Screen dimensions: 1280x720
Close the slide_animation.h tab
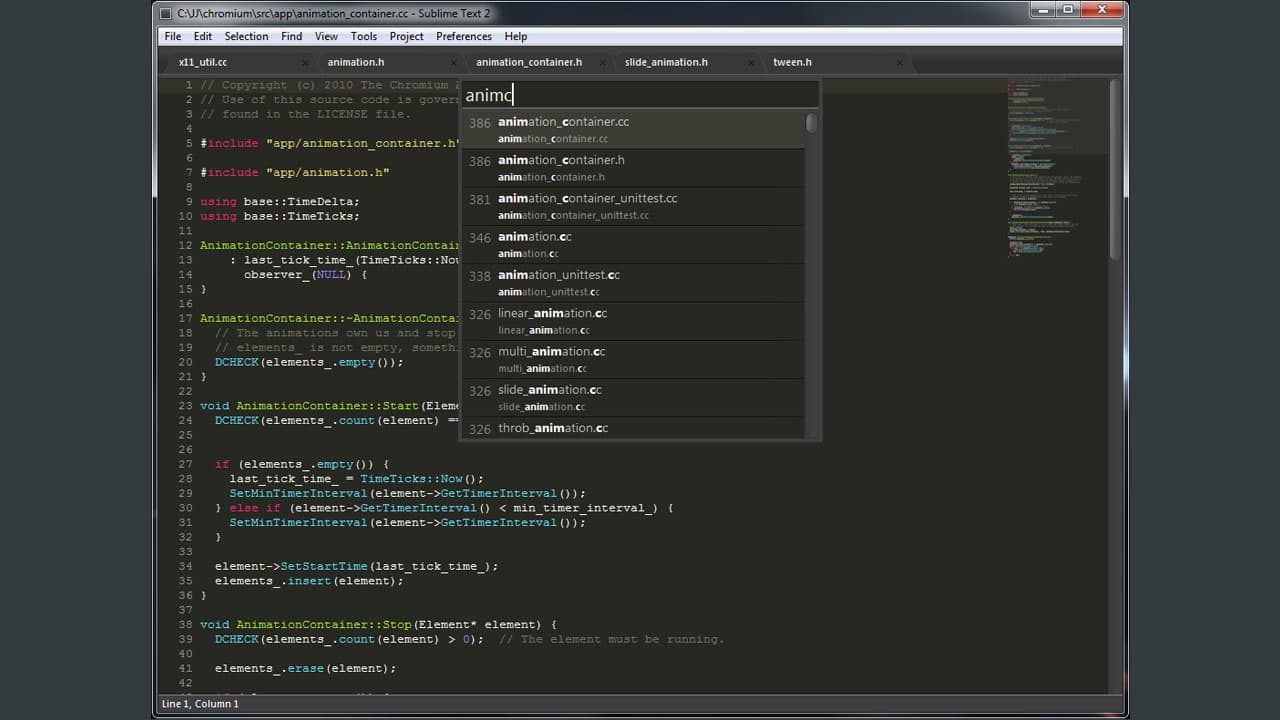coord(750,62)
